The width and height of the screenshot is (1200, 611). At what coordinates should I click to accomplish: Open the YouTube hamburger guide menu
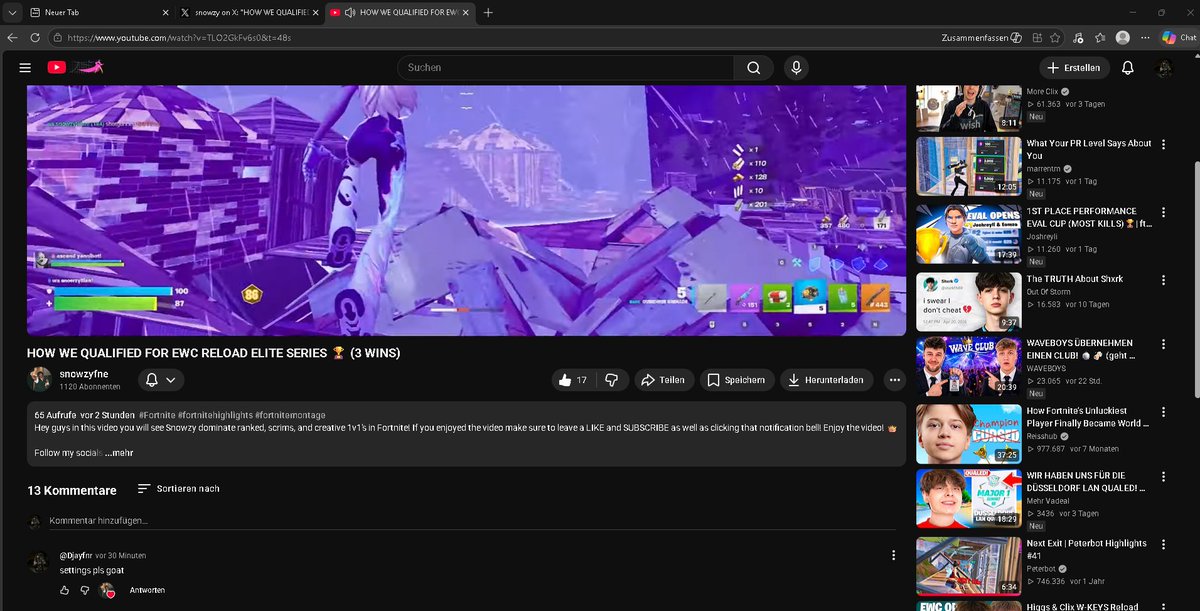coord(25,68)
